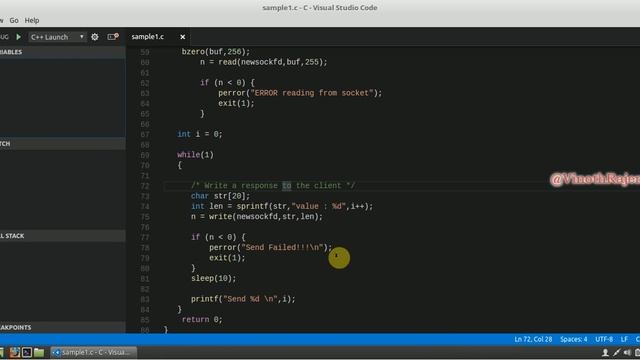Viewport: 640px width, 360px height.
Task: Click line number 85 in the gutter
Action: point(144,320)
